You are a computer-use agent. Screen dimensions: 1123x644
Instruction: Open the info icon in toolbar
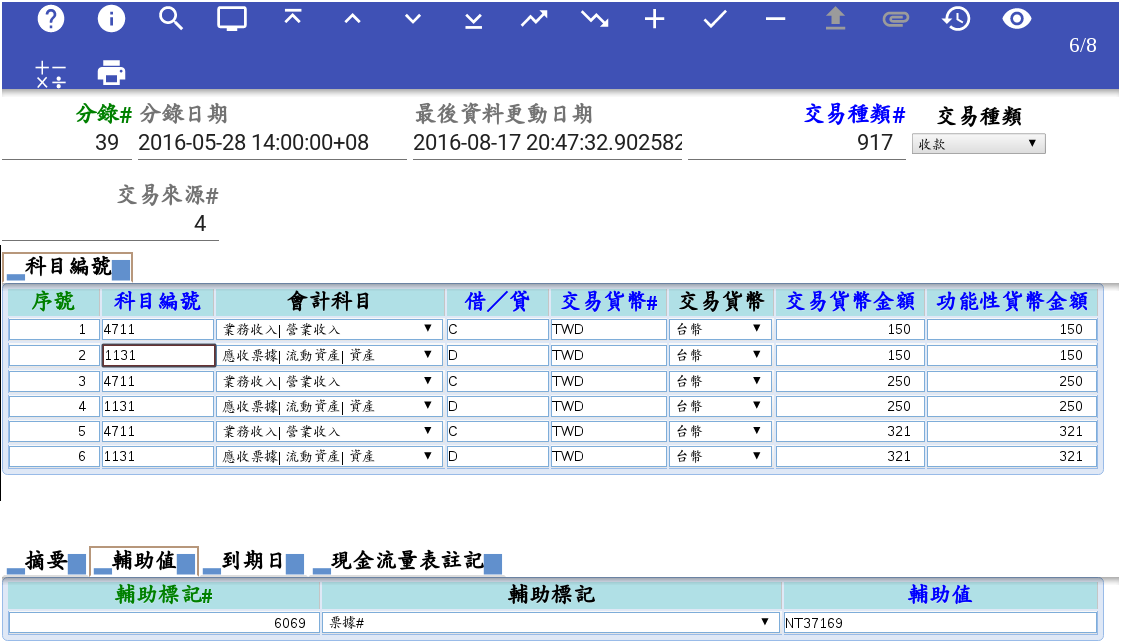click(x=111, y=19)
